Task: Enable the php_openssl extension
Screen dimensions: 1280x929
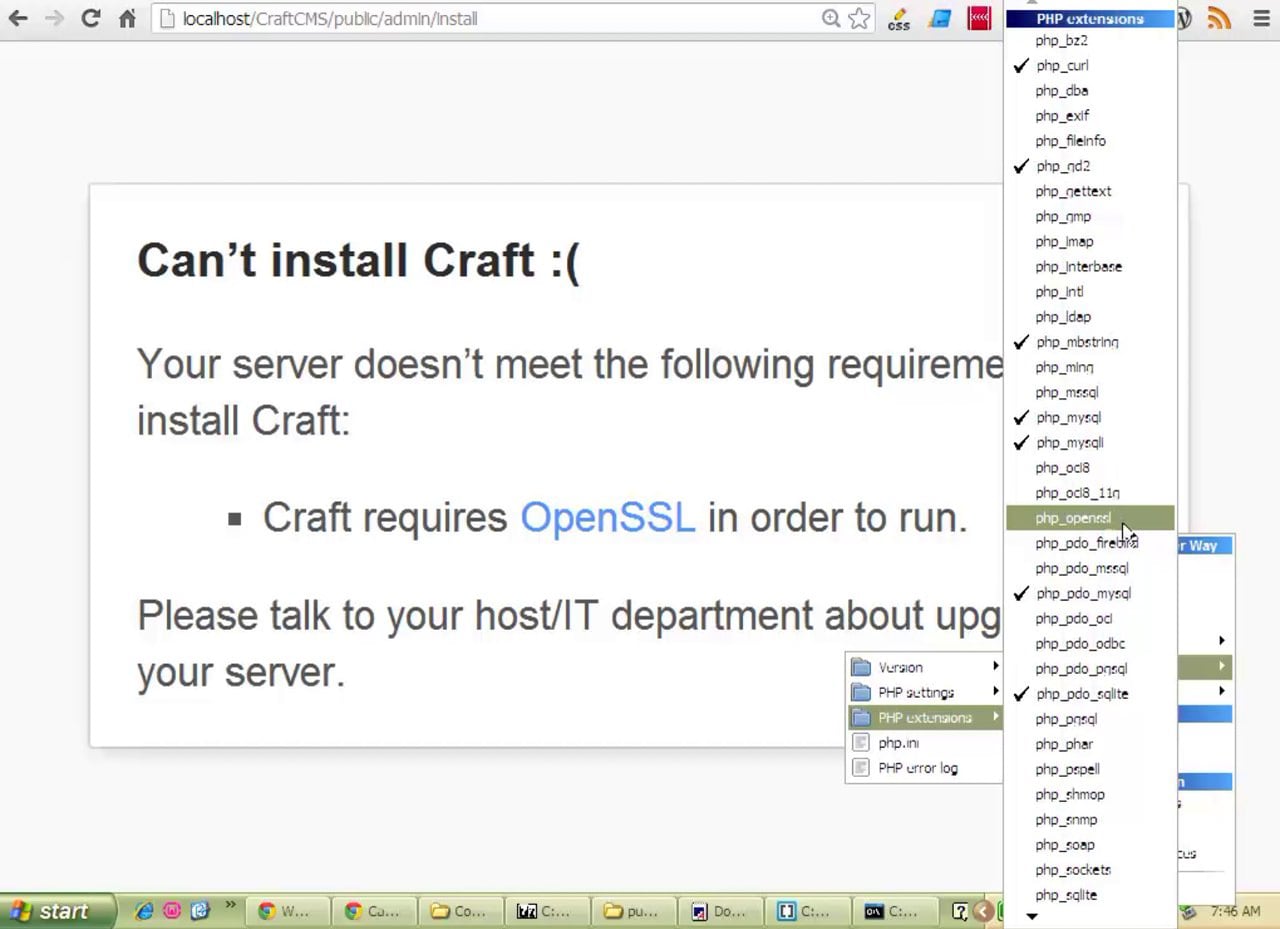Action: pyautogui.click(x=1090, y=518)
